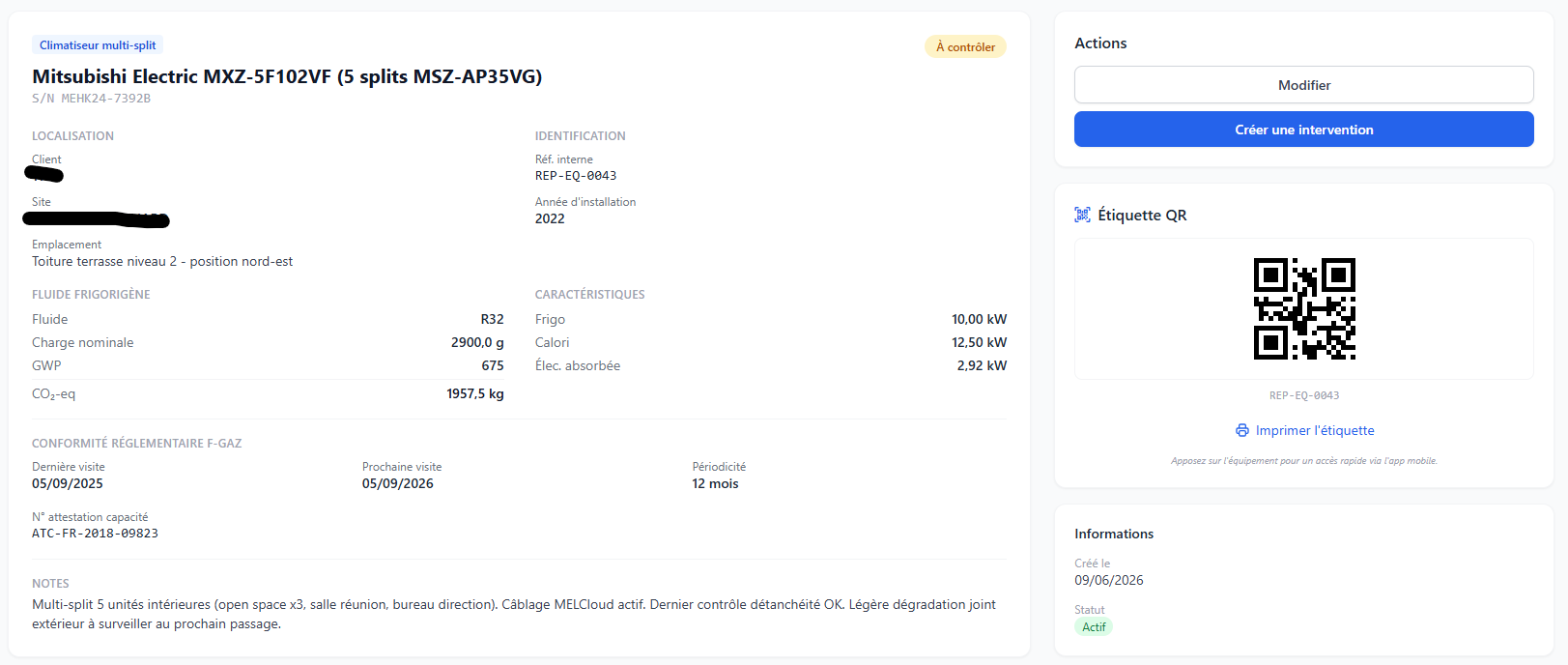Click the Apposez sur l'équipement hint text
This screenshot has height=665, width=1568.
tap(1304, 461)
